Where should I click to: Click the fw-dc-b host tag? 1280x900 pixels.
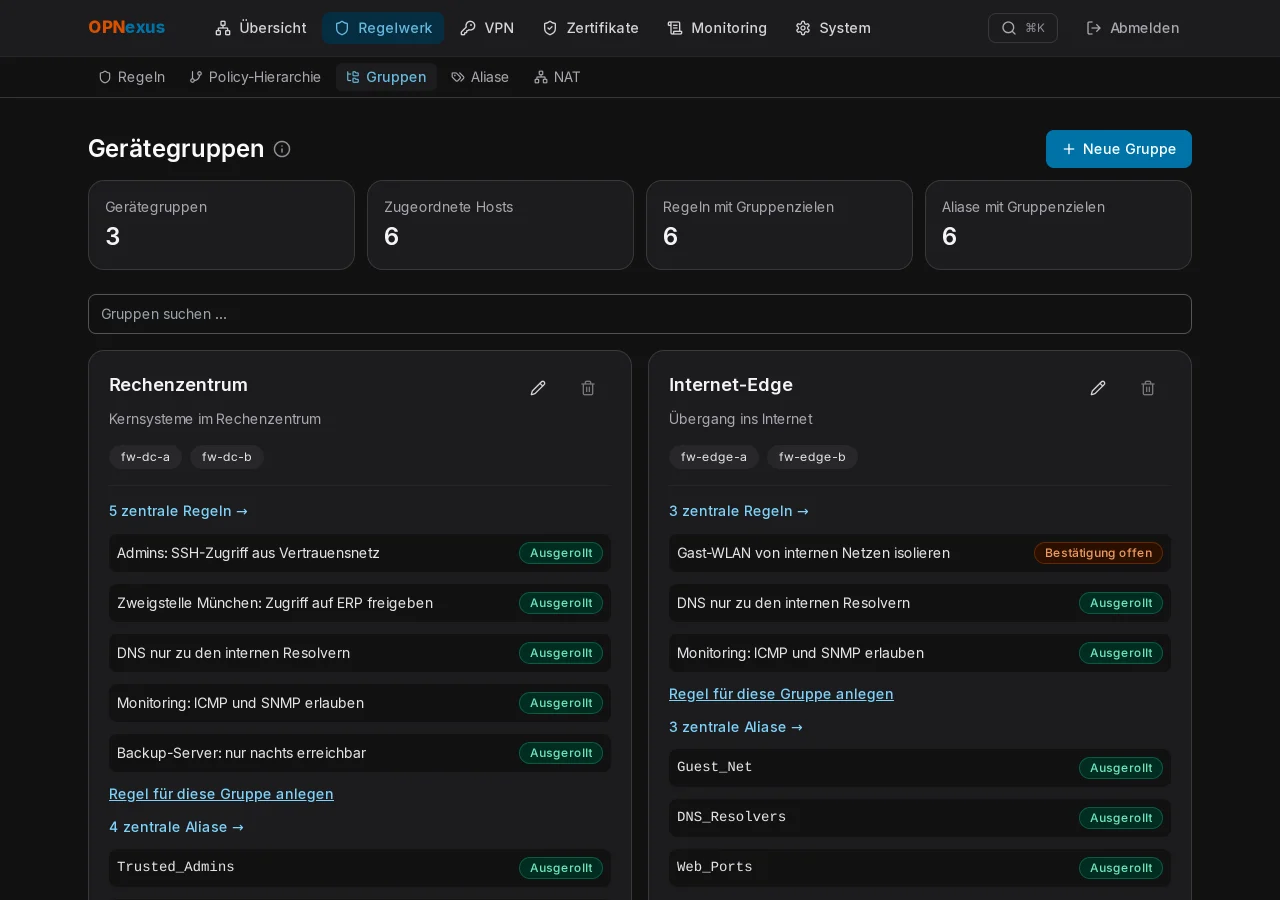[x=227, y=457]
